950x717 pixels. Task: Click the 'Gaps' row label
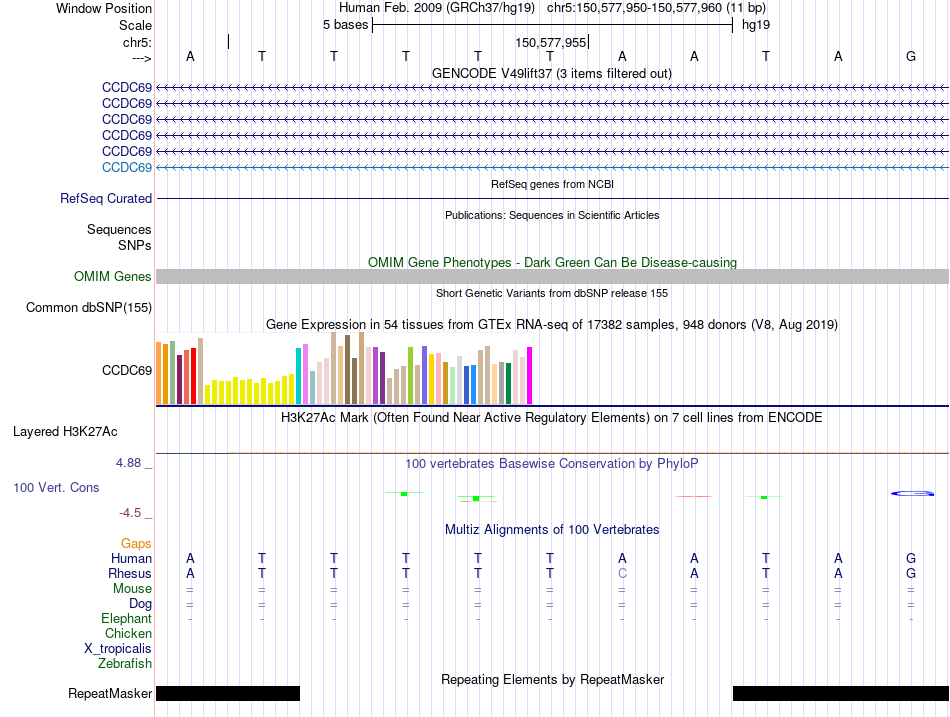[136, 544]
